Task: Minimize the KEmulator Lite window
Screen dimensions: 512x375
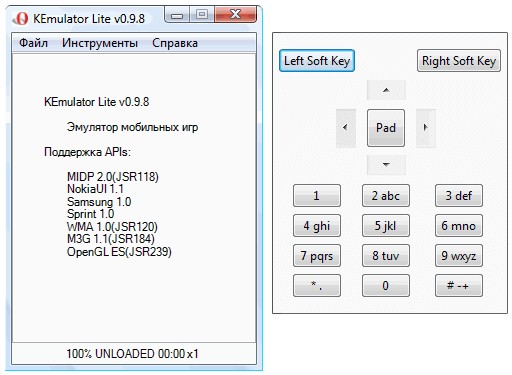Action: click(177, 15)
